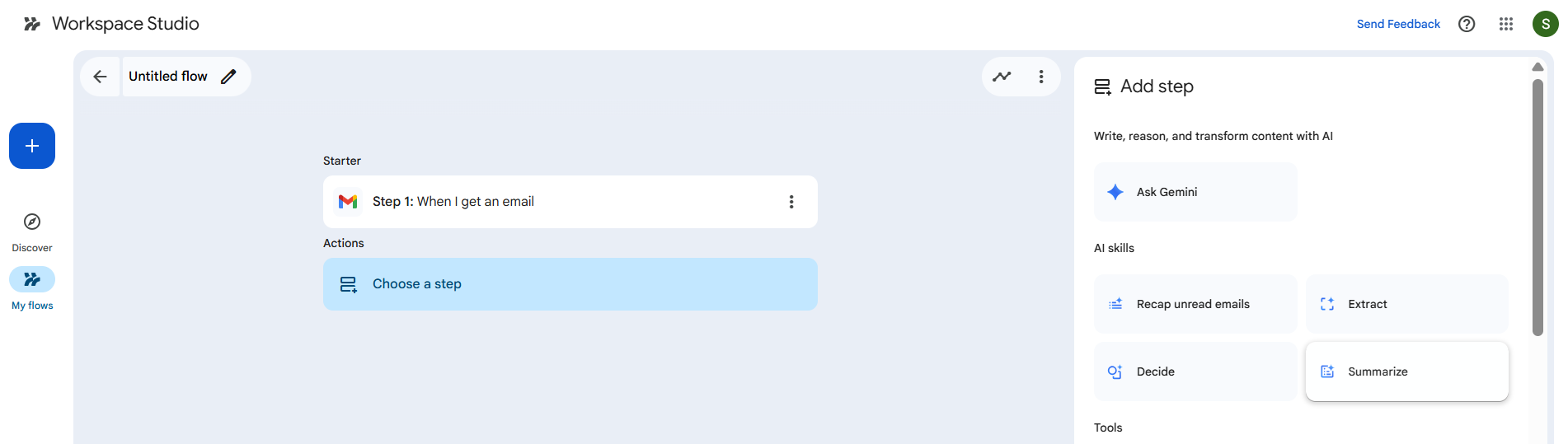Click the blue create new flow plus button
Screen dimensions: 1568x444
point(32,146)
